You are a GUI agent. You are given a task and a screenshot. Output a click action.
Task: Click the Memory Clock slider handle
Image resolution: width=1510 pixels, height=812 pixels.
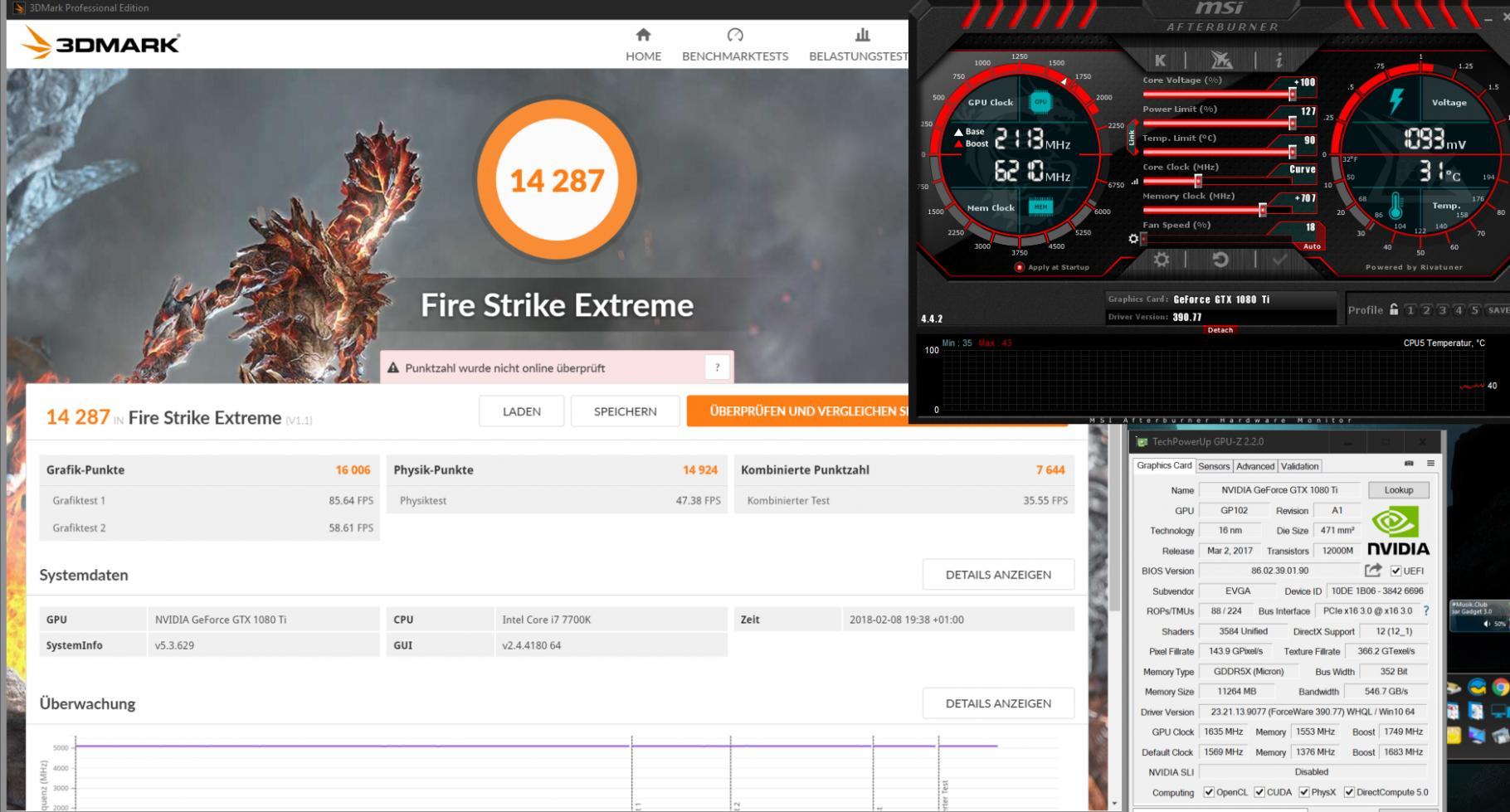[1262, 211]
